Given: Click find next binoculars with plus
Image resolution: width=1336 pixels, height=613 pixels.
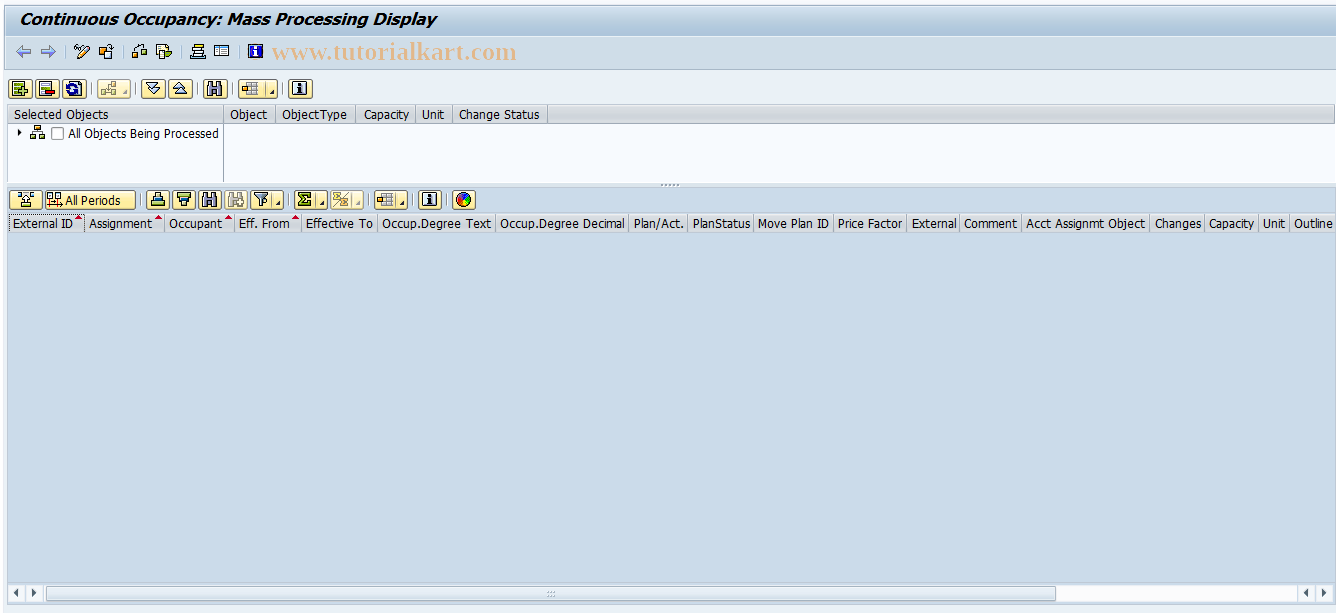Looking at the screenshot, I should coord(236,200).
